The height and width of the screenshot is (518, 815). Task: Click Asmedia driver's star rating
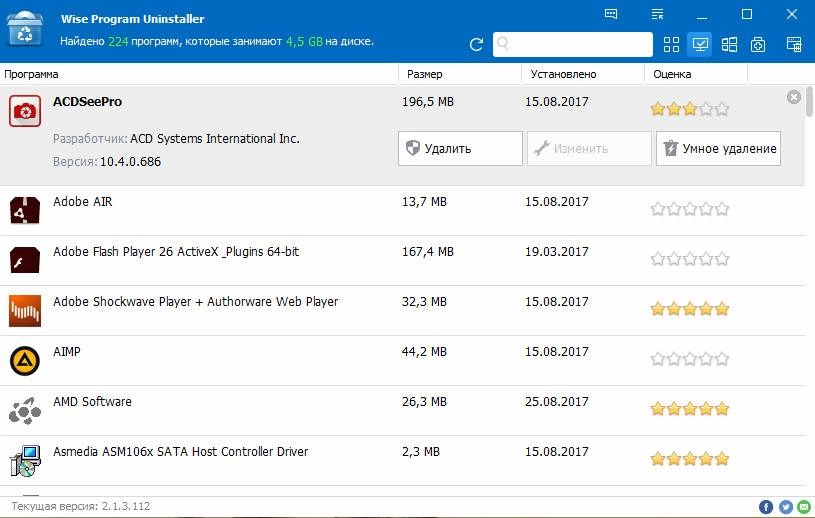tap(690, 459)
